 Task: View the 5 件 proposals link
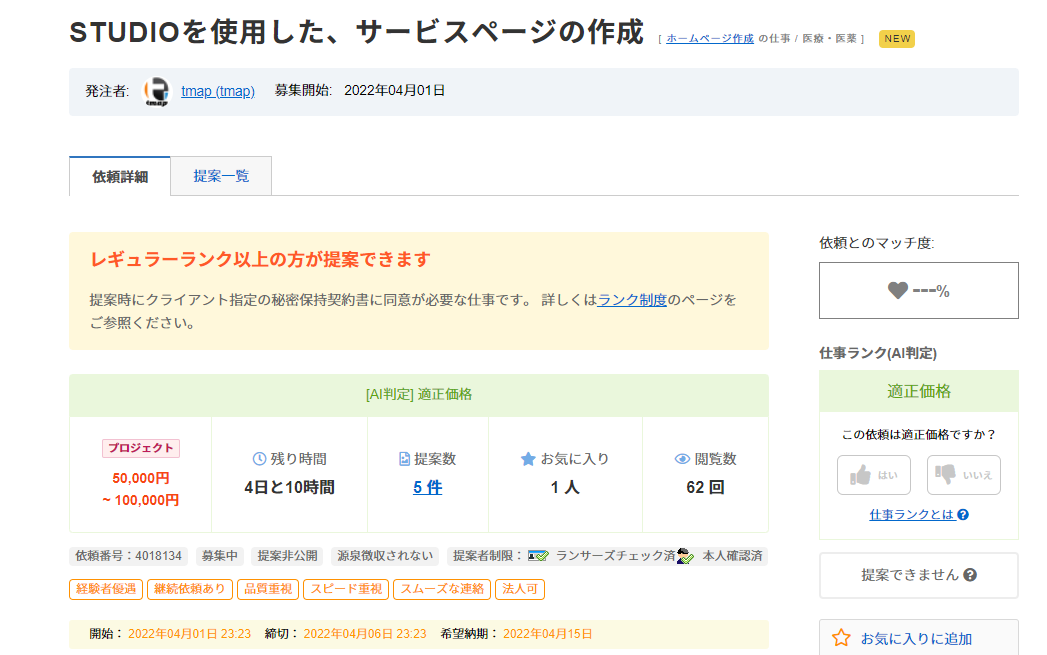pyautogui.click(x=427, y=487)
